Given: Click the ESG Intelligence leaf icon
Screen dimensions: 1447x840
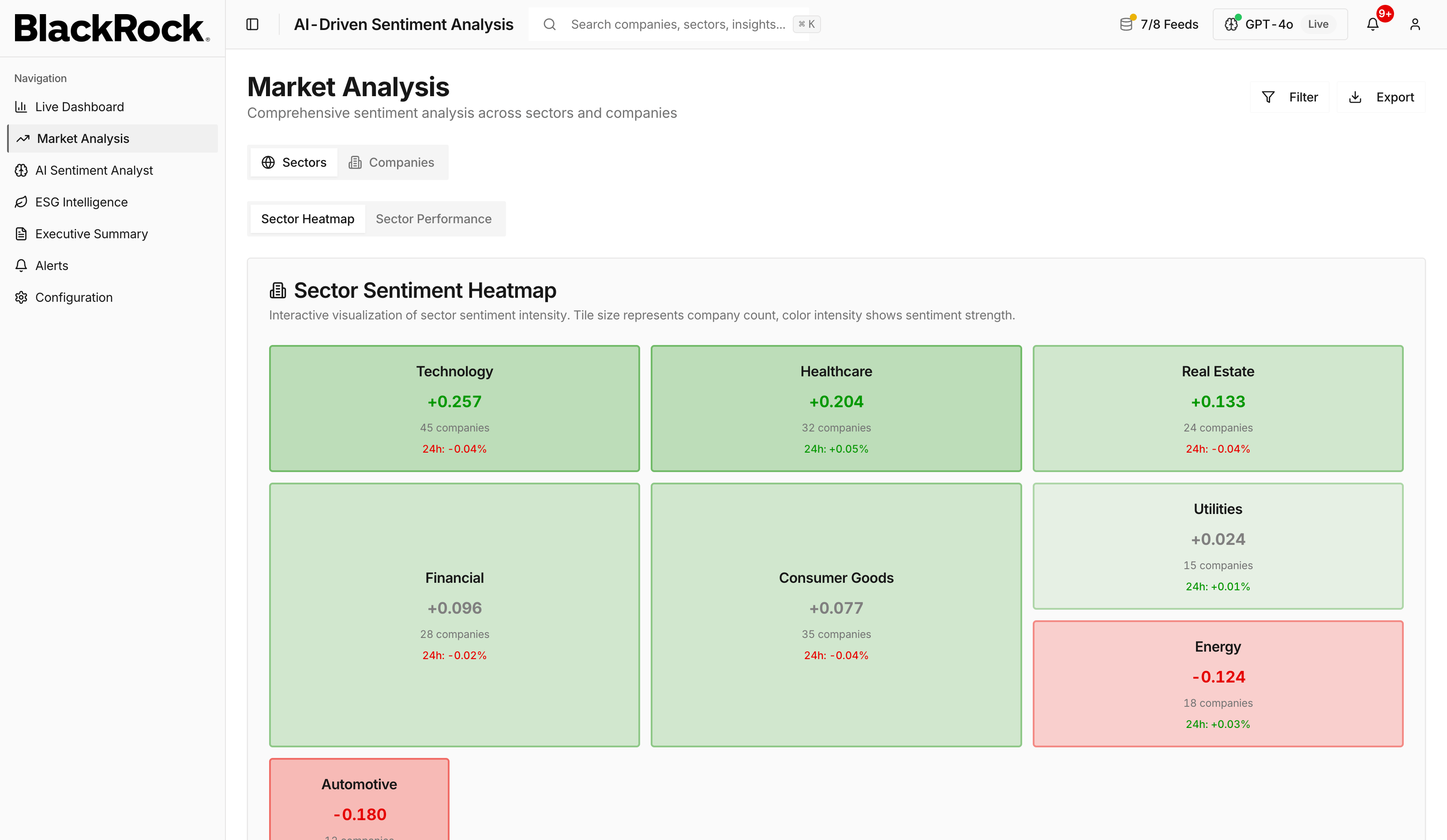Looking at the screenshot, I should [x=21, y=202].
